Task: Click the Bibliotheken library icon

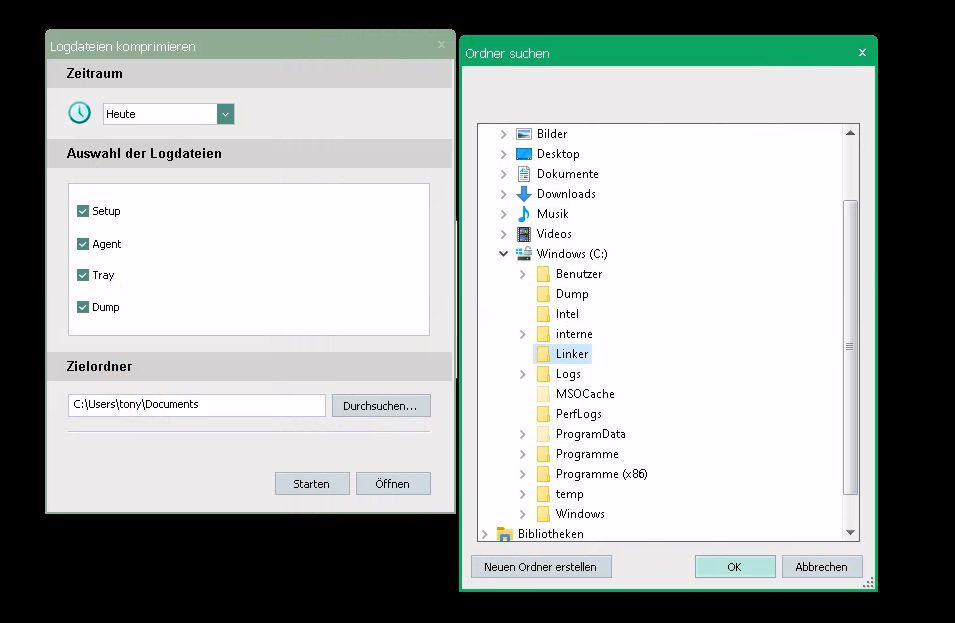Action: pyautogui.click(x=504, y=534)
